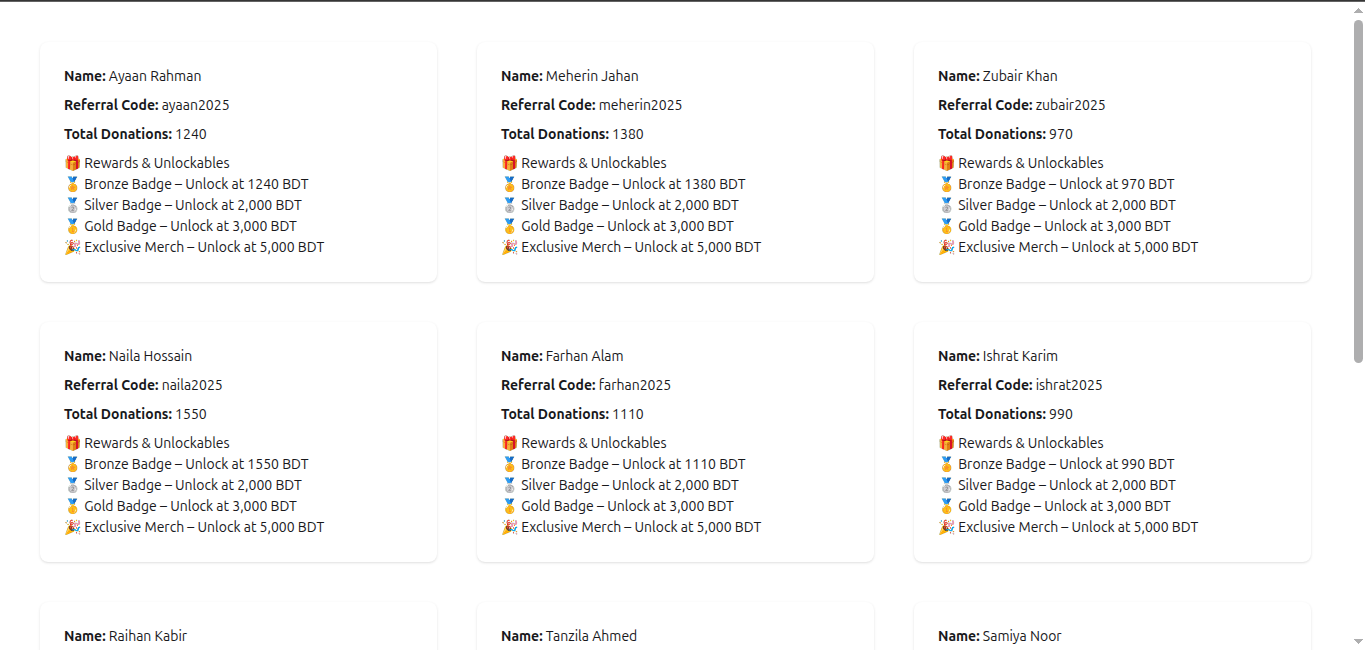Click the gift icon in Ishrat Karim's card
This screenshot has height=650, width=1365.
tap(946, 443)
